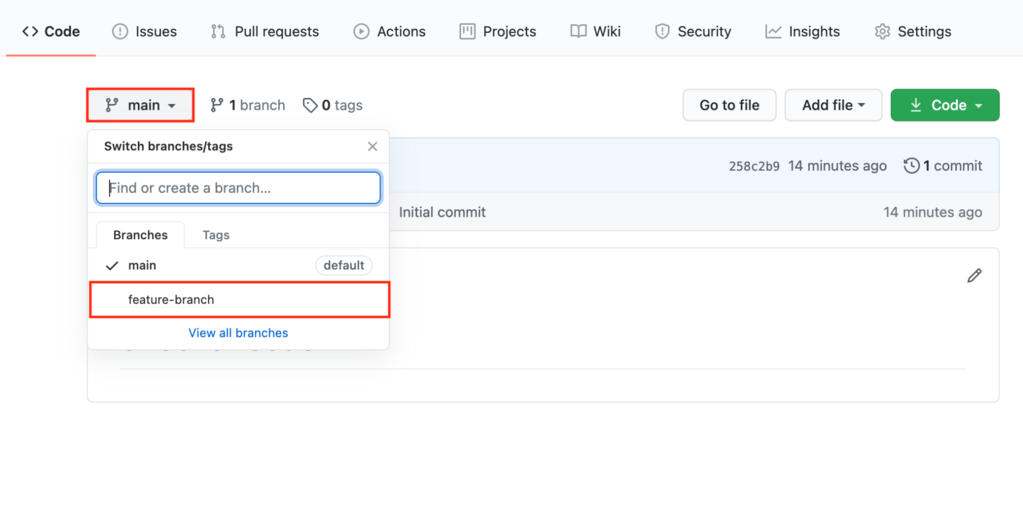Go to the Actions tab
The image size is (1023, 505).
coord(389,31)
